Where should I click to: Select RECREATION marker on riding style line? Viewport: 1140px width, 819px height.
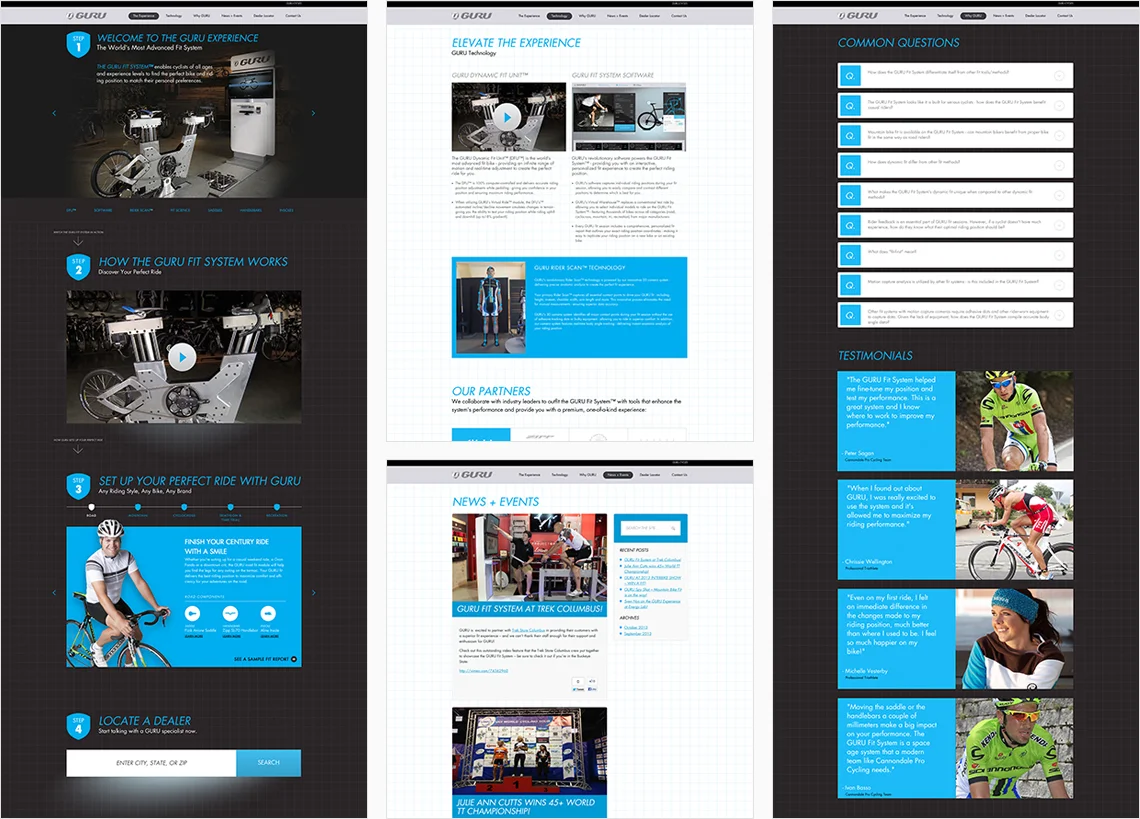tap(277, 507)
